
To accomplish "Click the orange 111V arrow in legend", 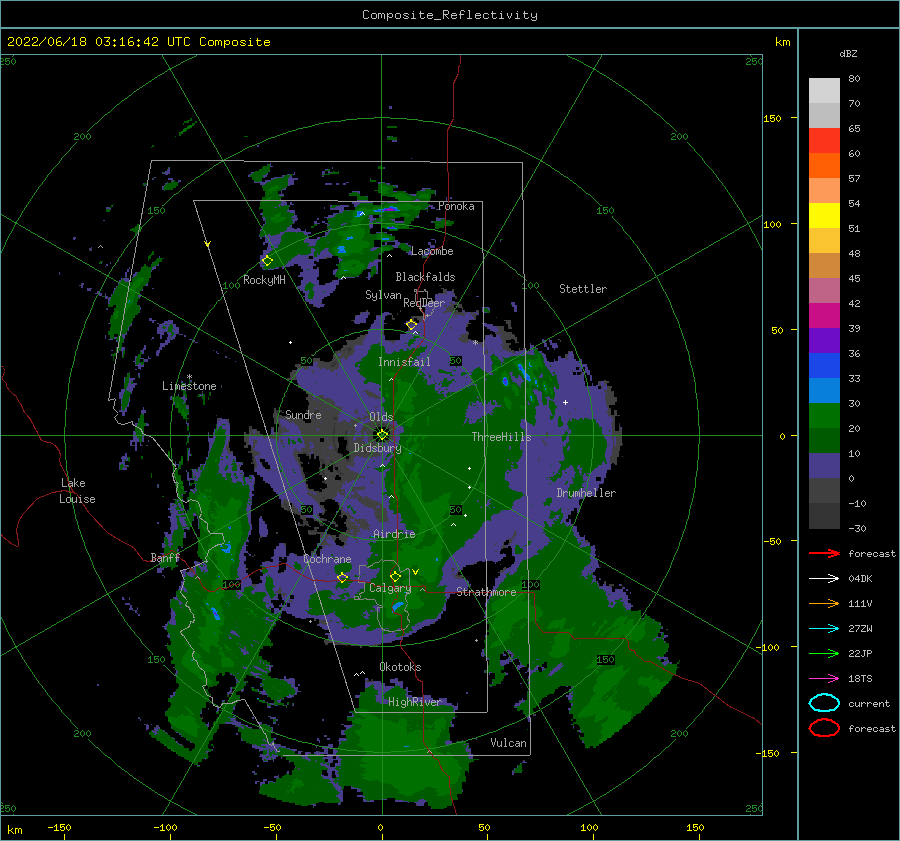I will click(824, 603).
